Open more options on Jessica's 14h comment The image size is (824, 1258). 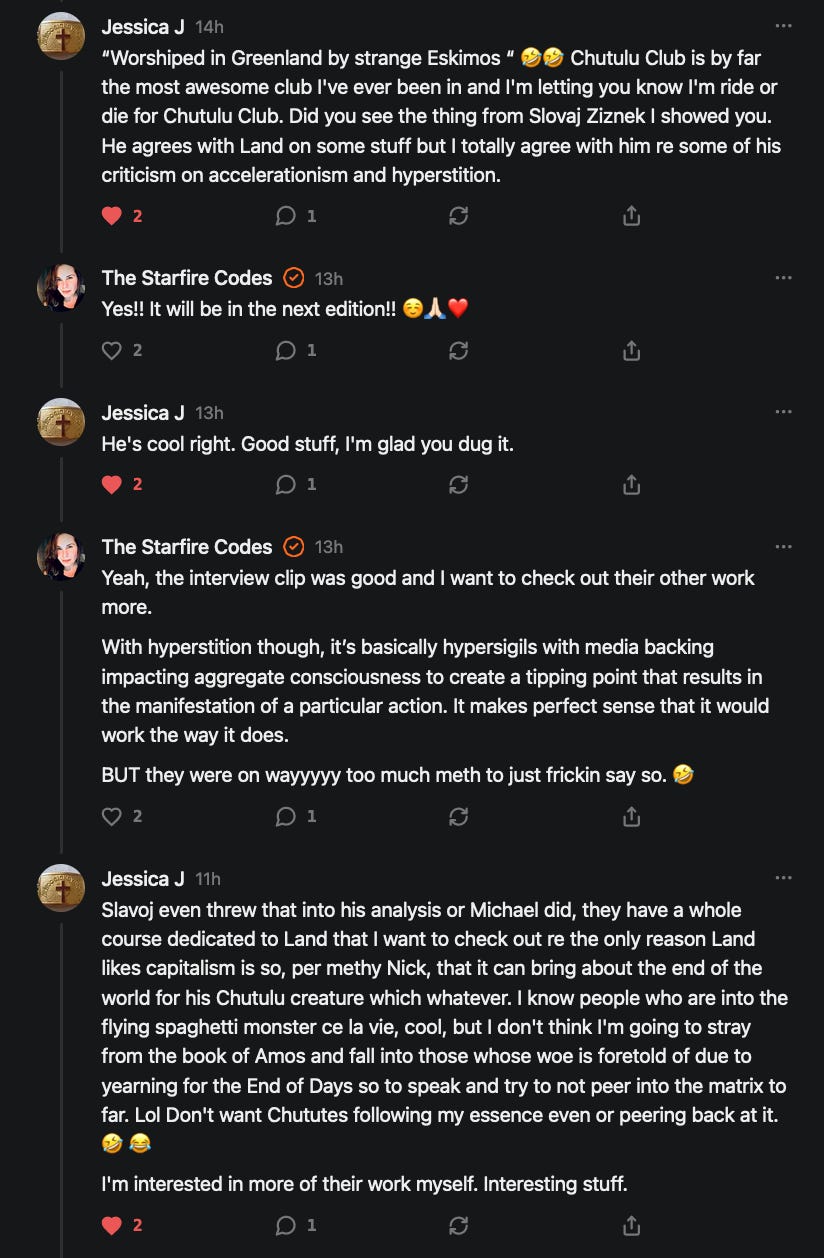[x=783, y=26]
